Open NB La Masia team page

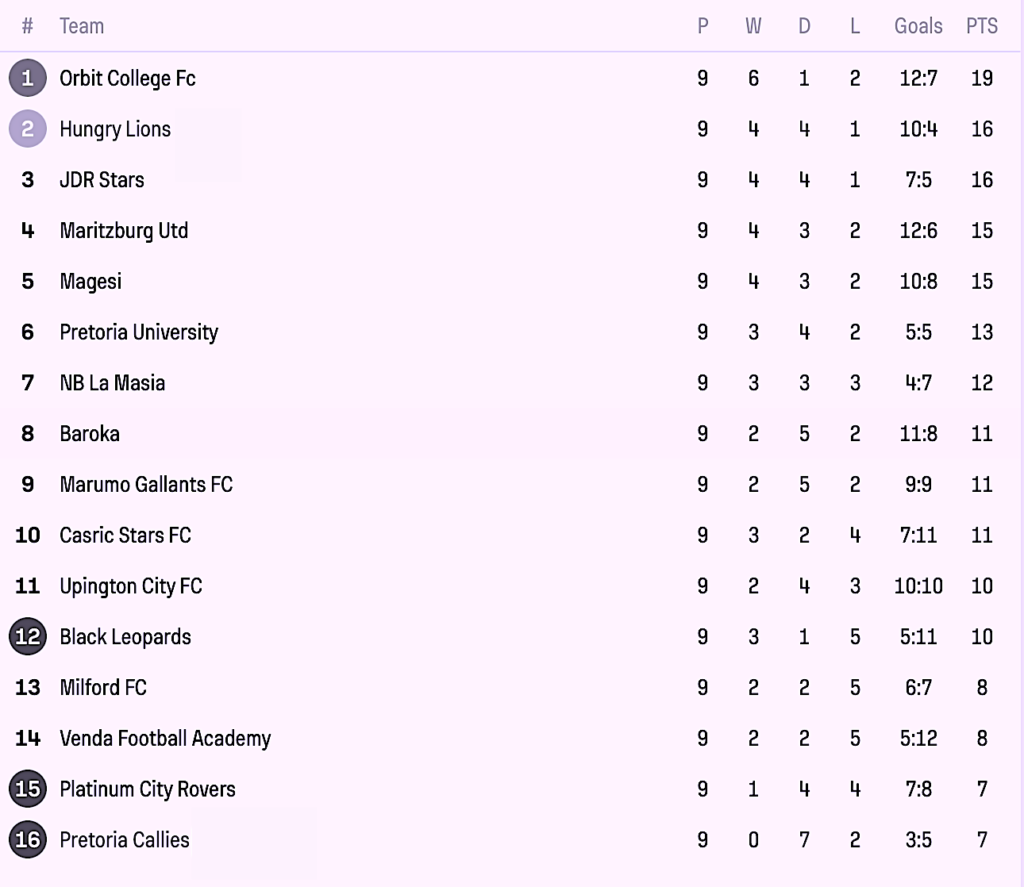[112, 383]
